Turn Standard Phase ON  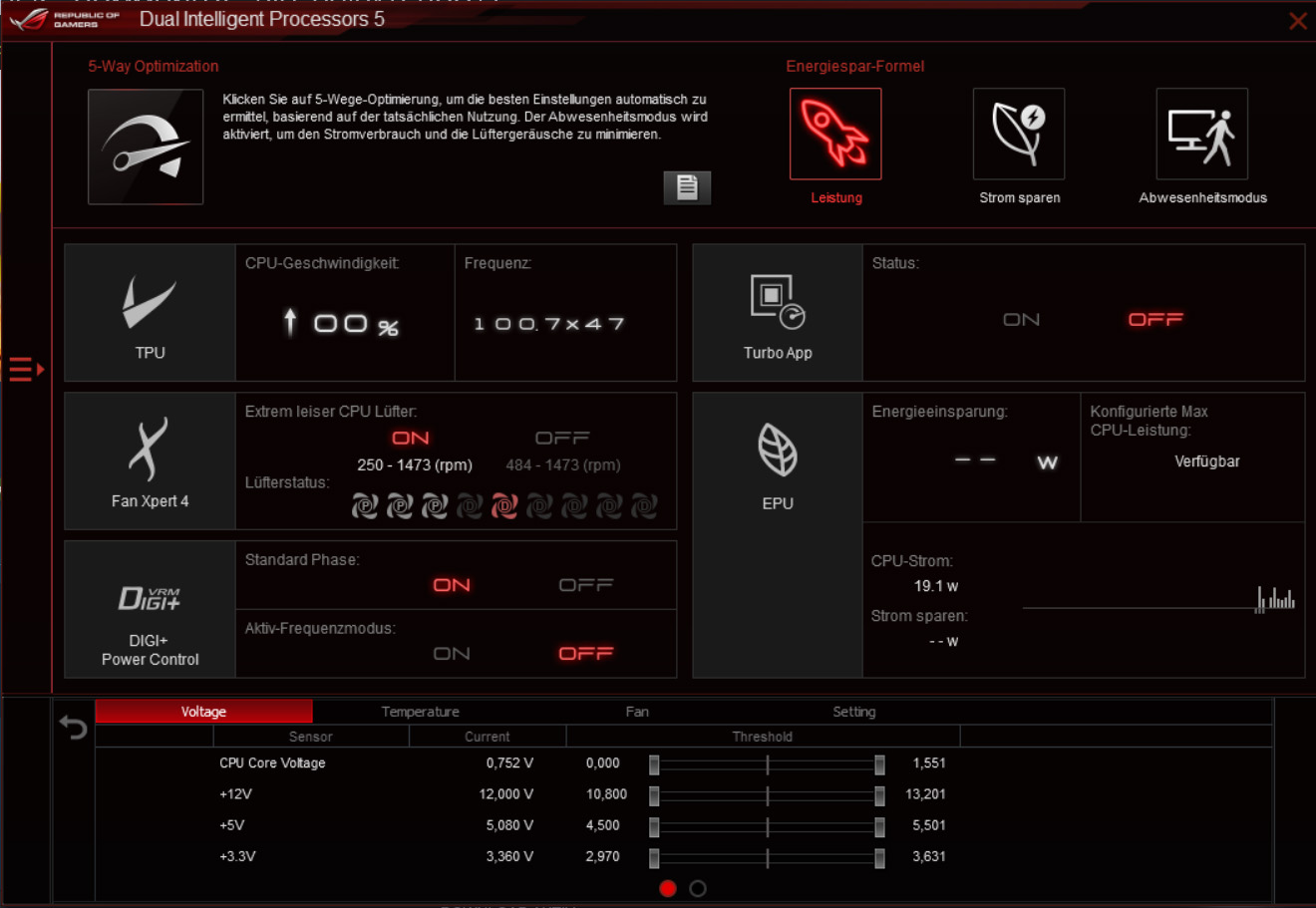point(452,585)
